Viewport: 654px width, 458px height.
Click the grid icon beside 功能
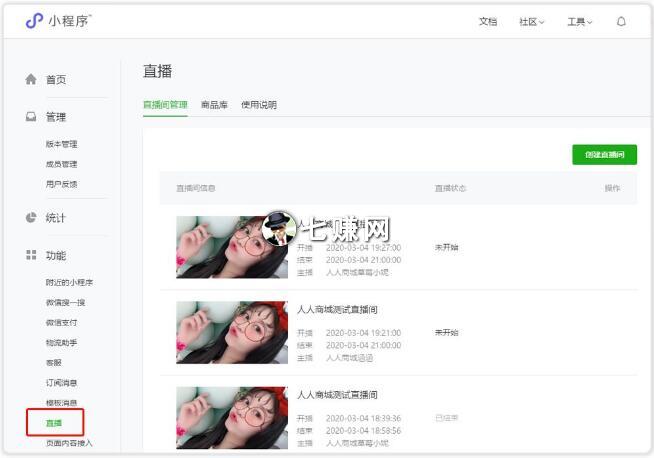tap(31, 255)
